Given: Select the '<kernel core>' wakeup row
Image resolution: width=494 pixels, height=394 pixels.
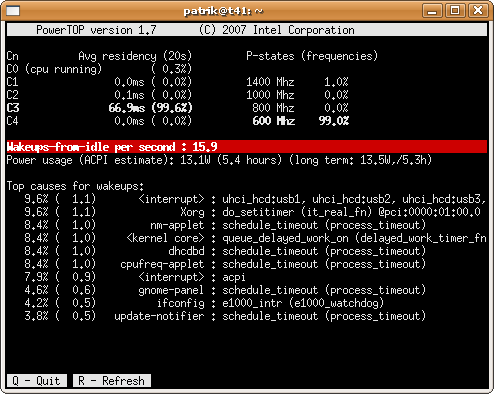Looking at the screenshot, I should tap(255, 238).
